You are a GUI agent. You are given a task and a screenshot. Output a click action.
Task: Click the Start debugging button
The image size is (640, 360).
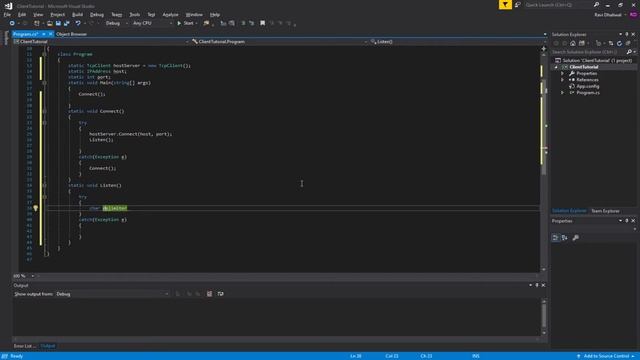[185, 23]
